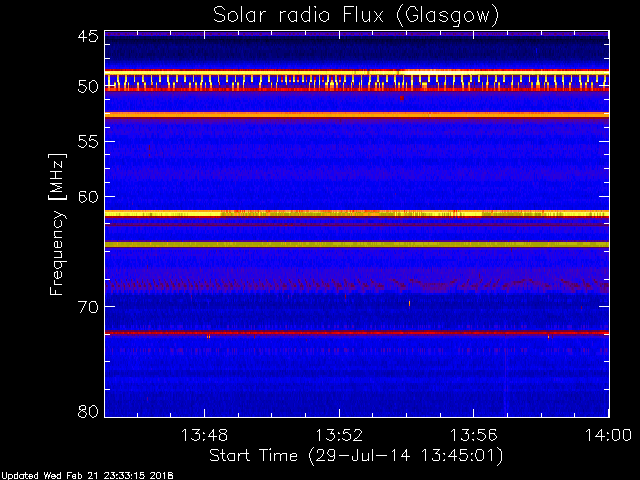Click the "Start Time (29-Jul-14 13:45:01)" label

355,456
